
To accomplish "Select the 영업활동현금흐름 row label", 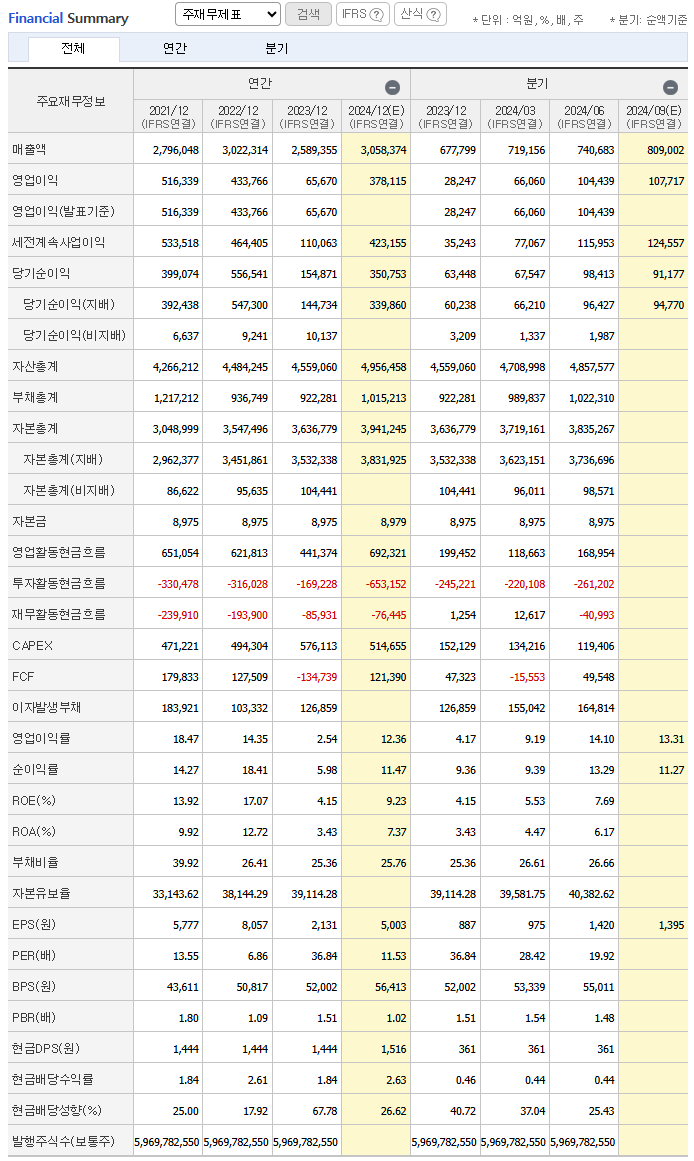I will click(59, 552).
